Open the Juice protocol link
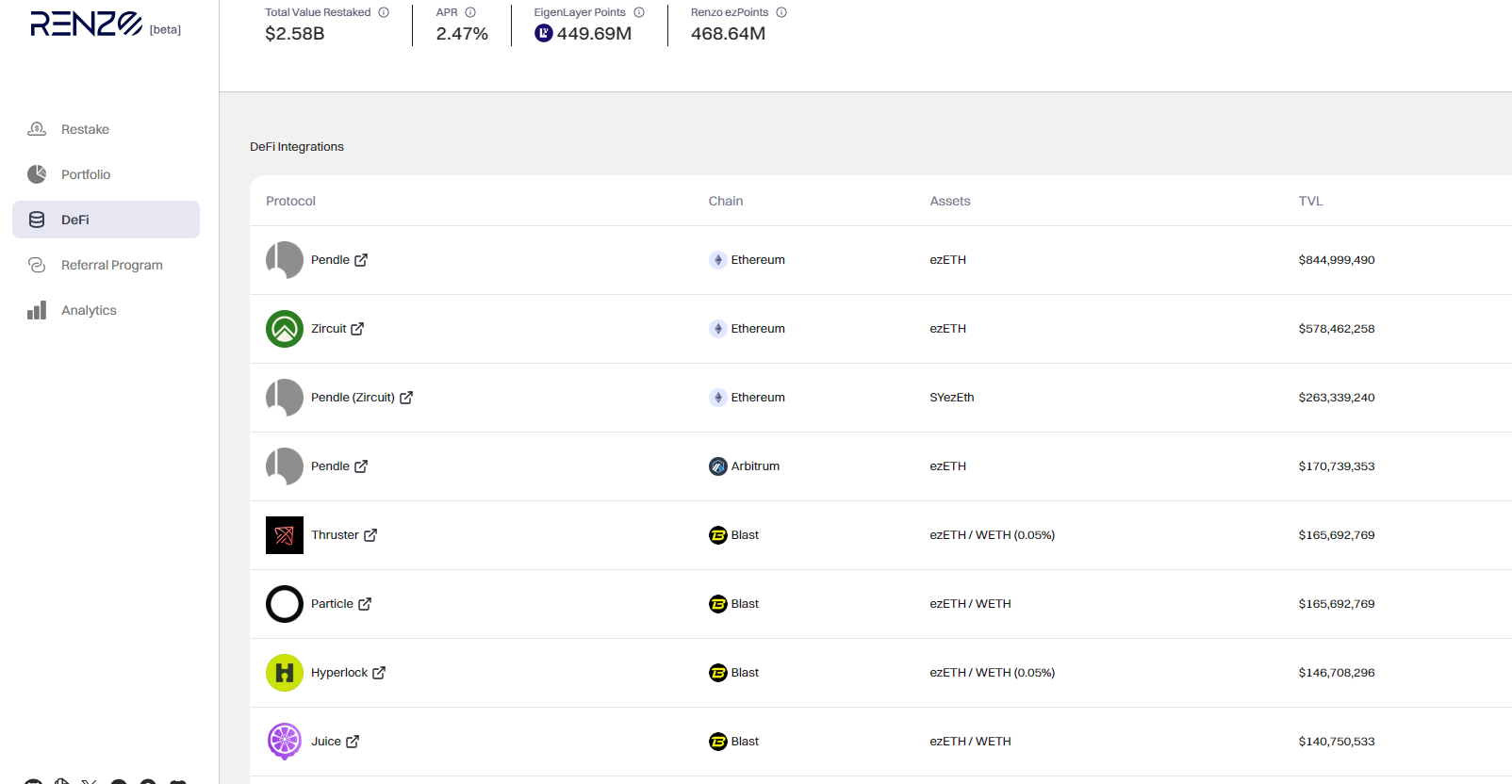 326,742
